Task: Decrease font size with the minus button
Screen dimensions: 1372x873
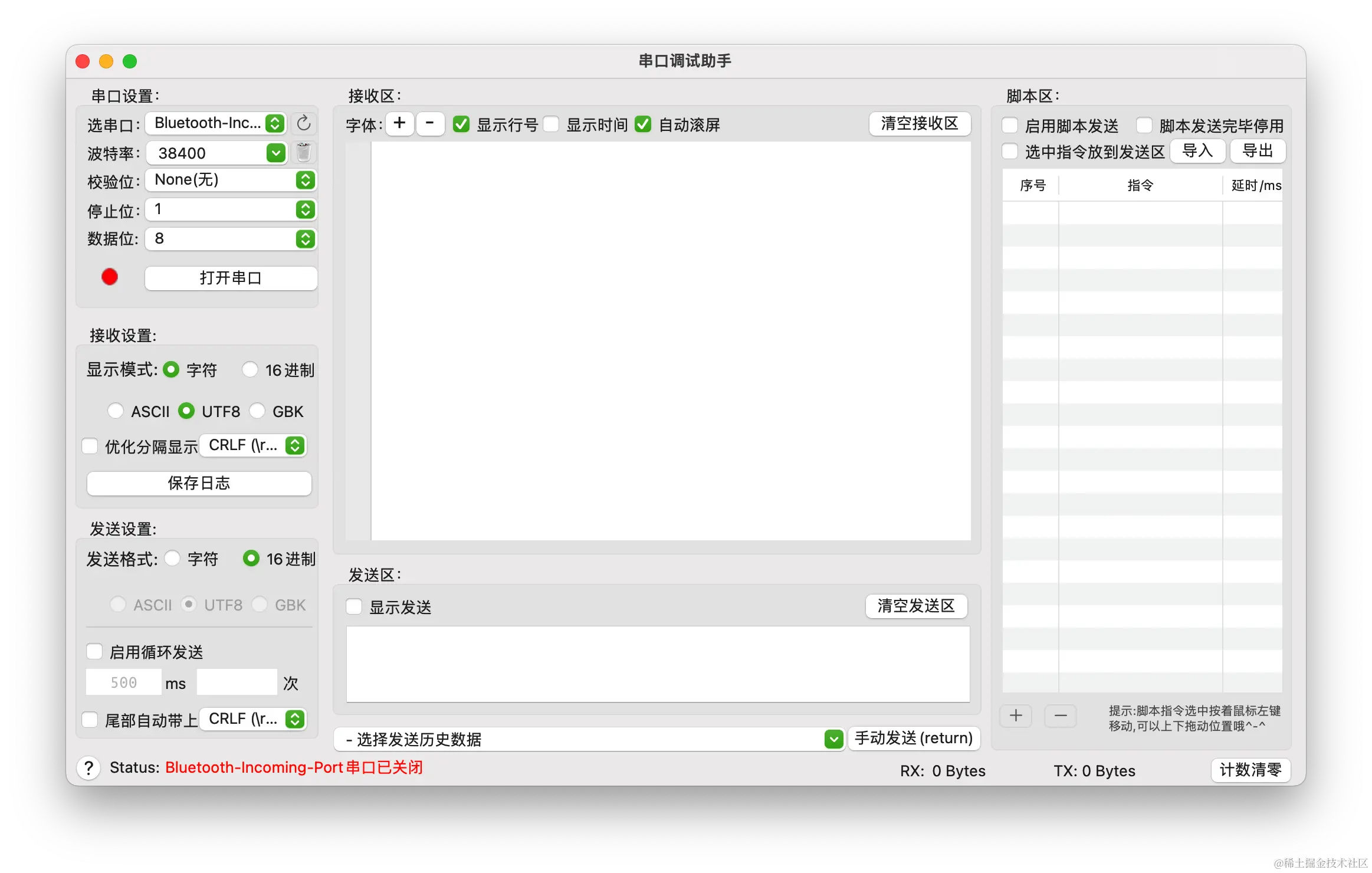Action: (x=430, y=124)
